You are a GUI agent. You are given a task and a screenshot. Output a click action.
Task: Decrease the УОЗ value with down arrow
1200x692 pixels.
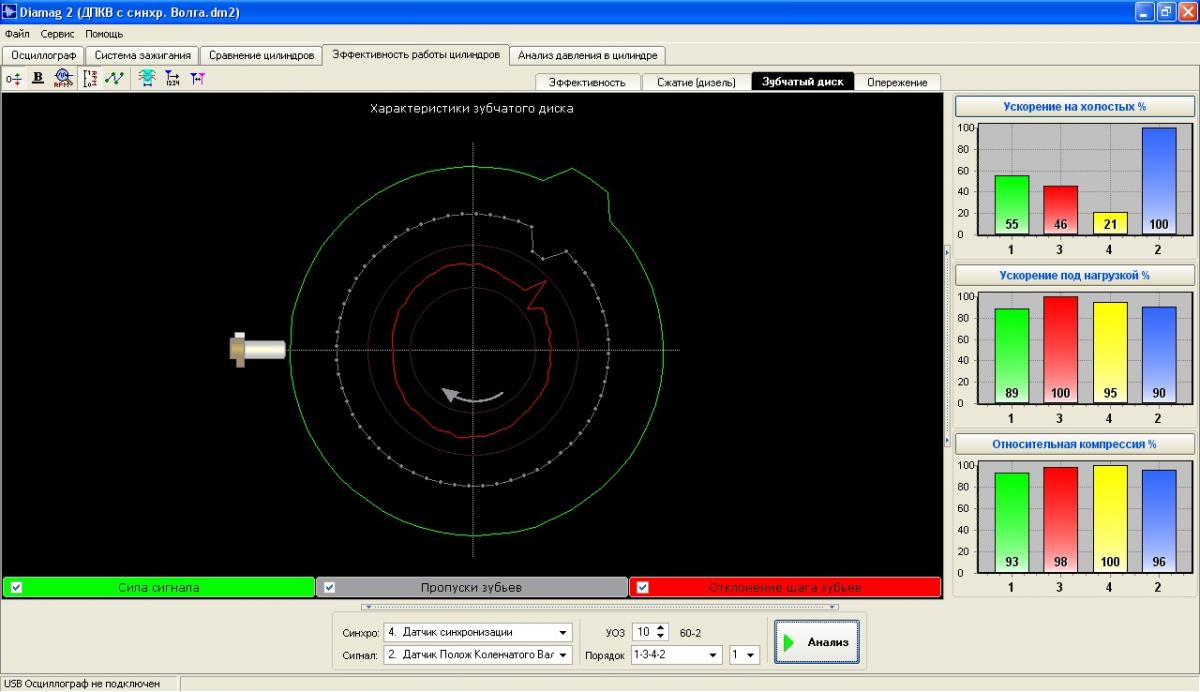pos(661,636)
